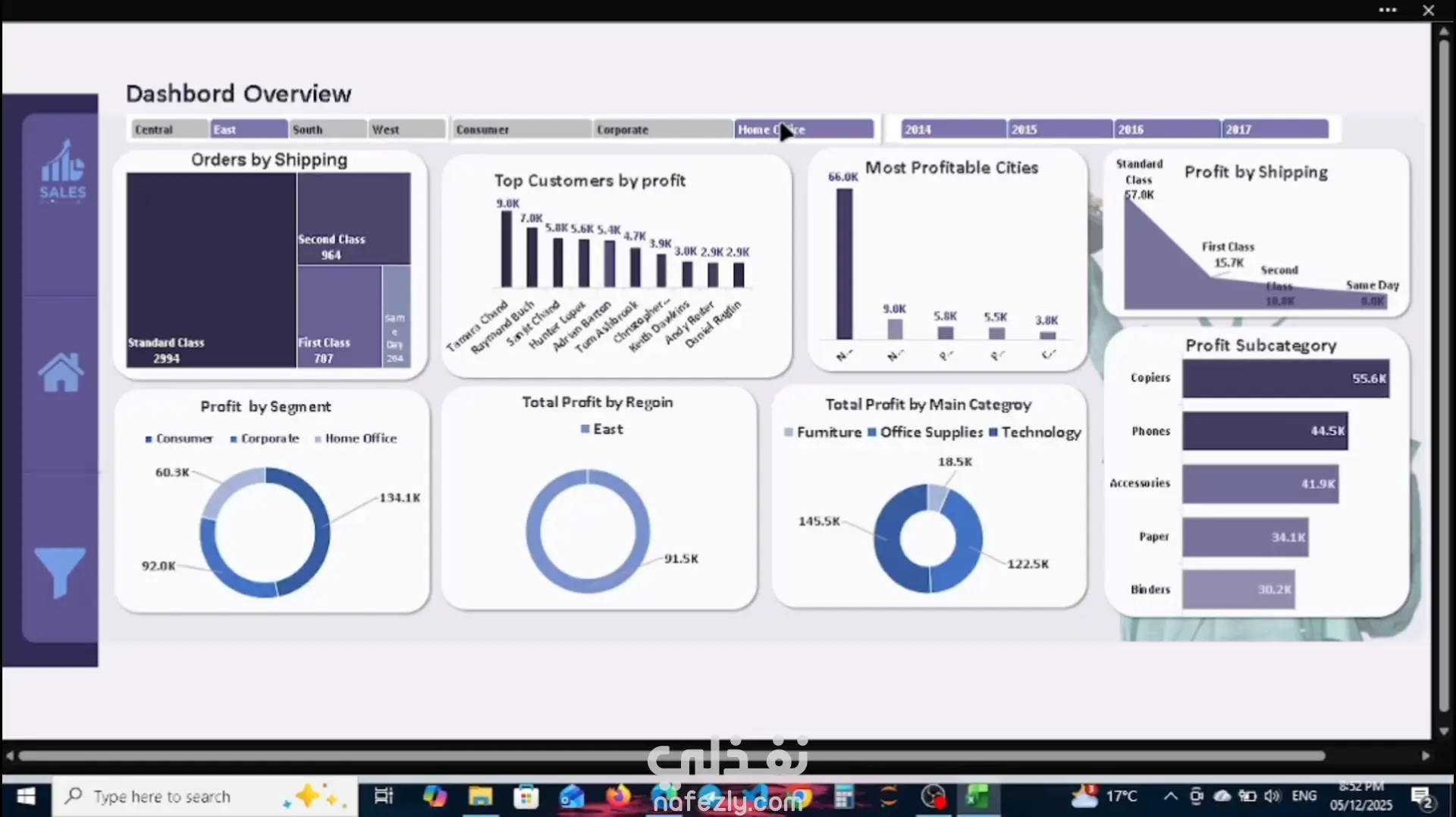Click the 134.1K label in Profit by Segment

400,498
